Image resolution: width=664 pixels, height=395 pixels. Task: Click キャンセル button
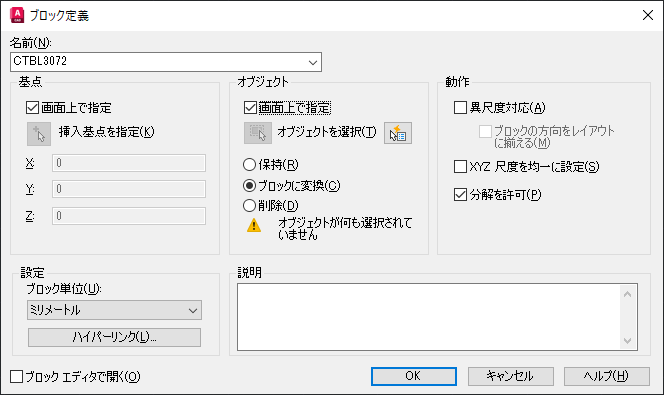[510, 376]
